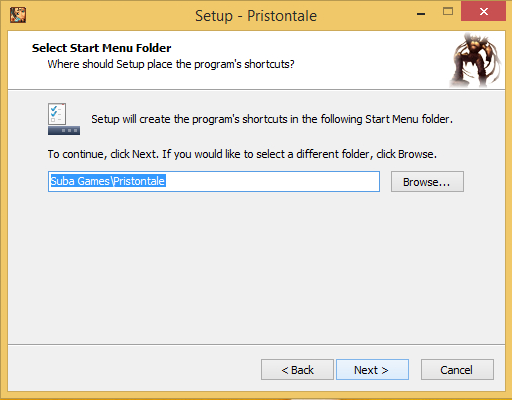Image resolution: width=512 pixels, height=400 pixels.
Task: Go to the previous step with Back
Action: (297, 370)
